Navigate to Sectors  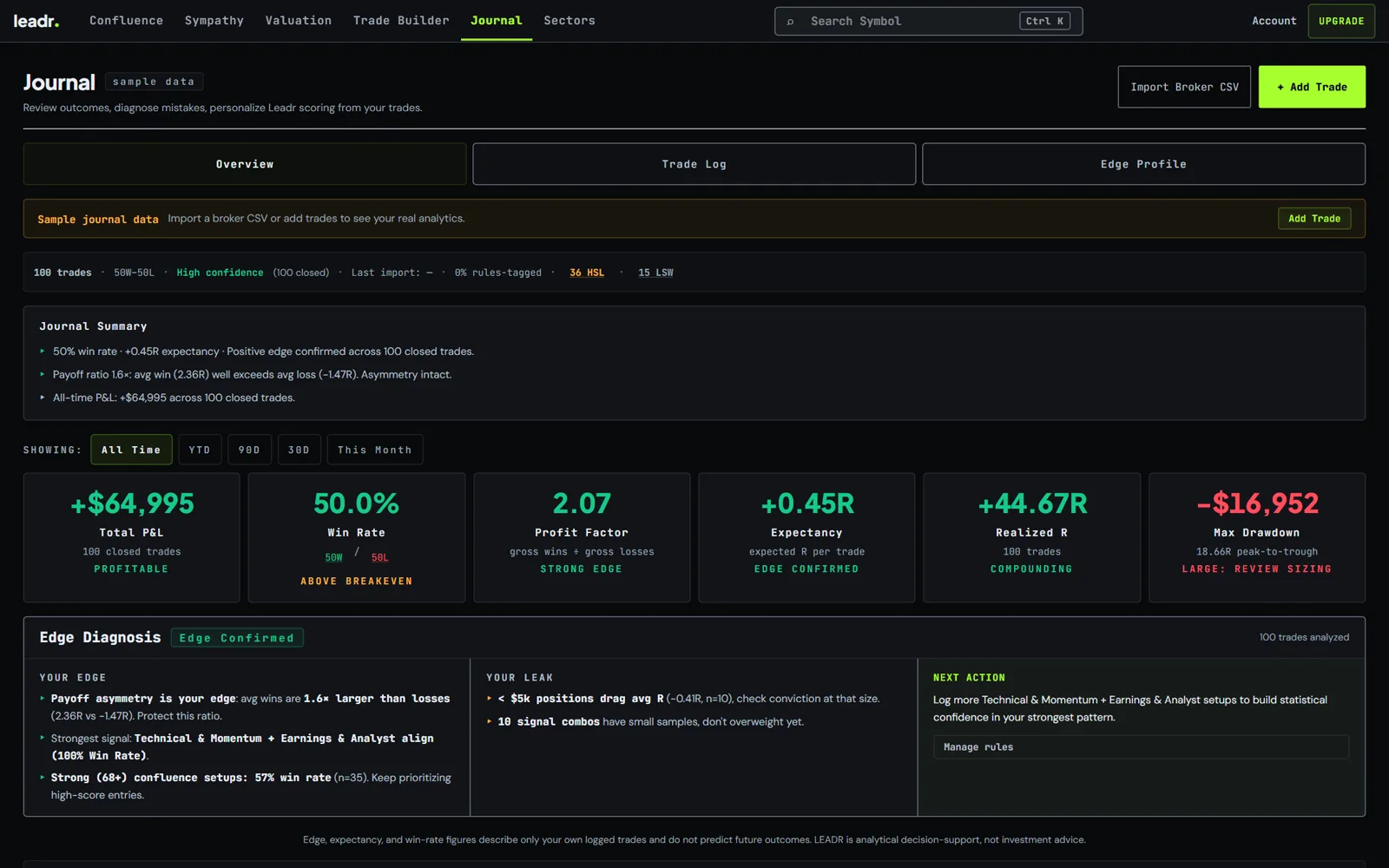[569, 21]
